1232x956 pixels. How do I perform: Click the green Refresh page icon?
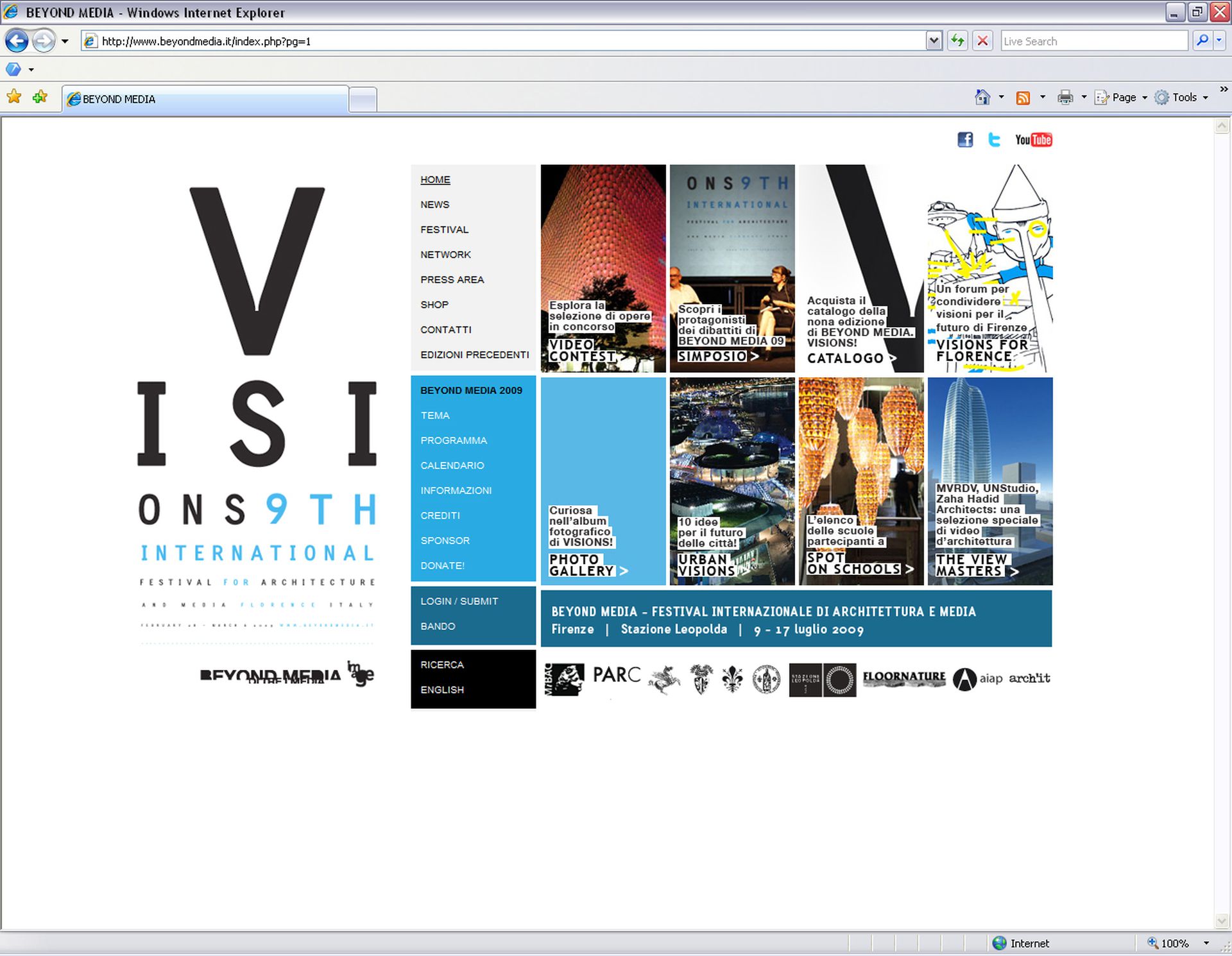pos(957,41)
